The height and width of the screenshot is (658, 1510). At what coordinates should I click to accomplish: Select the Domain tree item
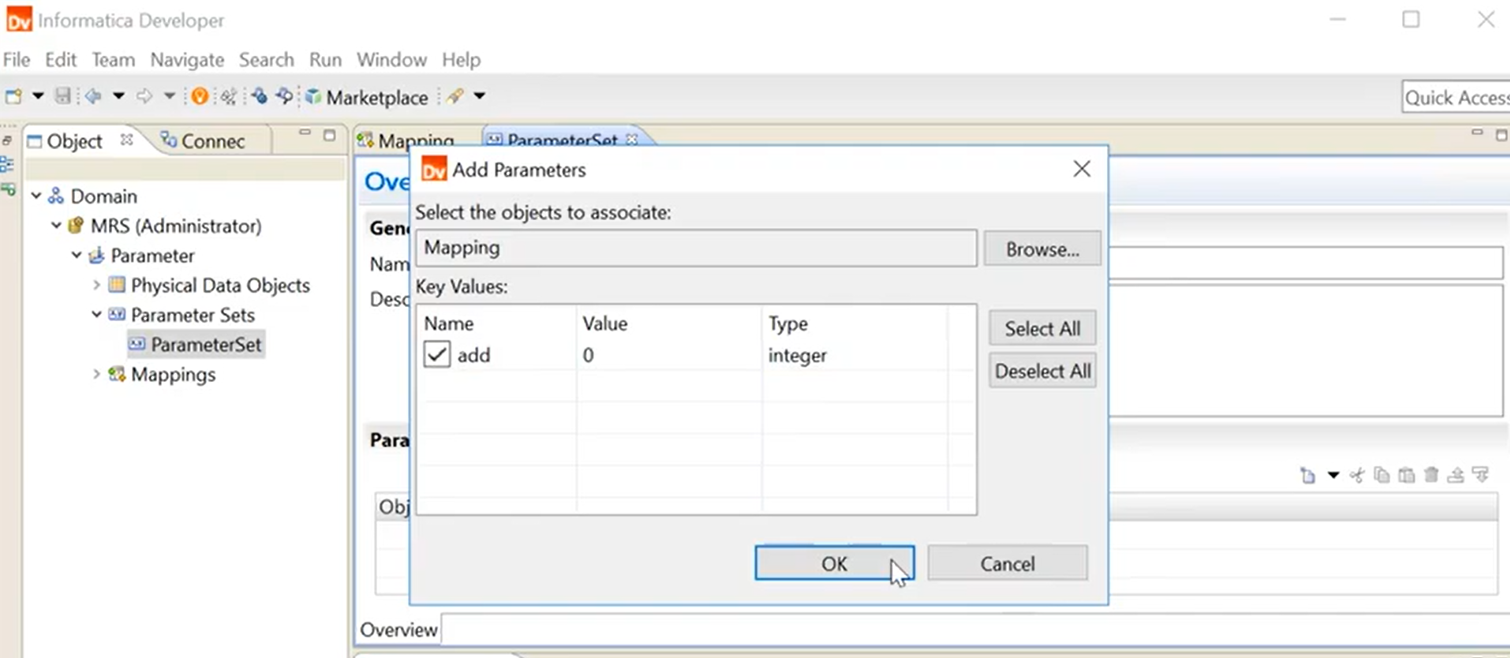(x=104, y=196)
